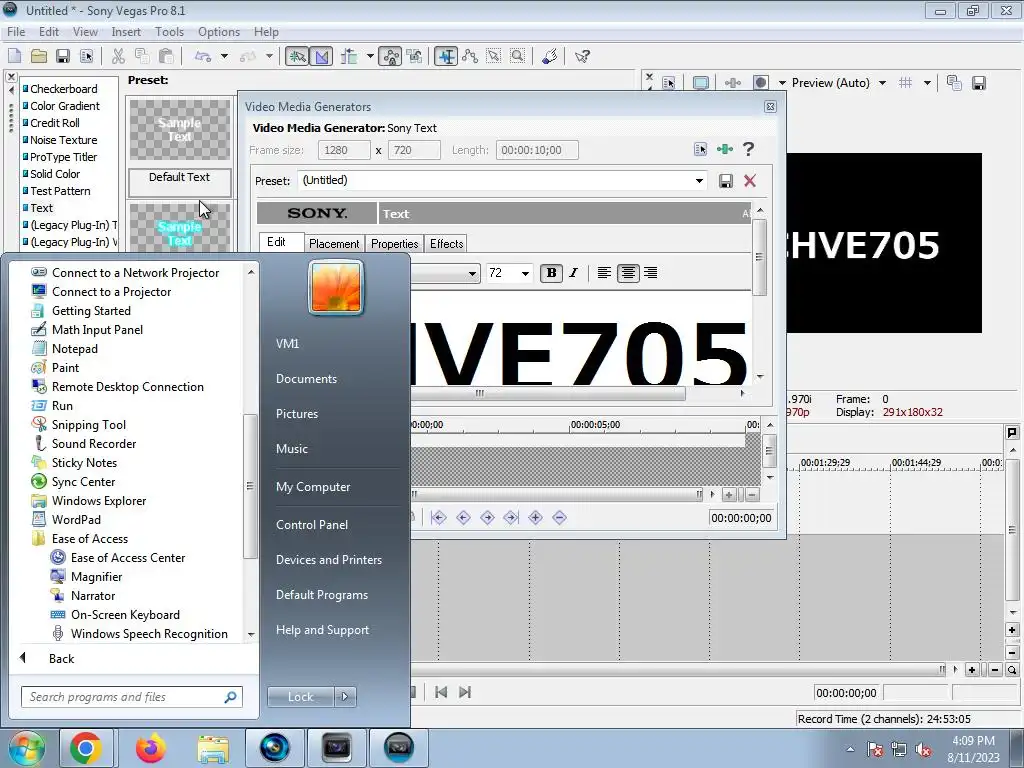Toggle Lock Envelopes to Events button
This screenshot has width=1024, height=768.
(x=390, y=56)
